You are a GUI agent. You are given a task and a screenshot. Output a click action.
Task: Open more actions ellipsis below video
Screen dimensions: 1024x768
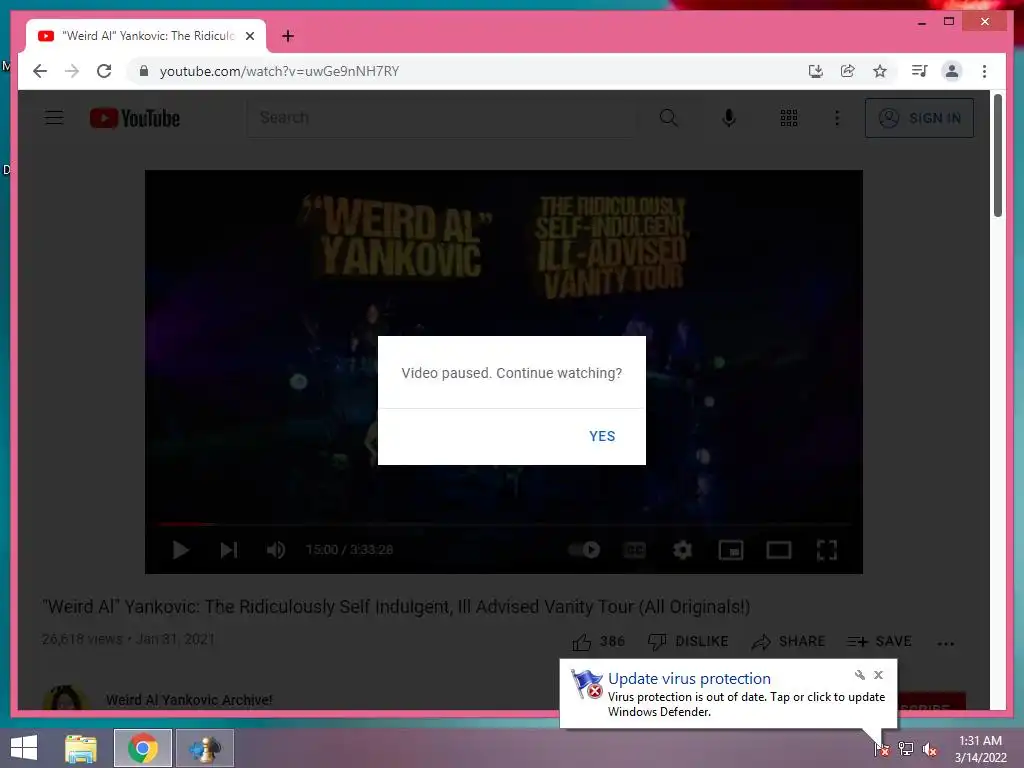(x=946, y=643)
